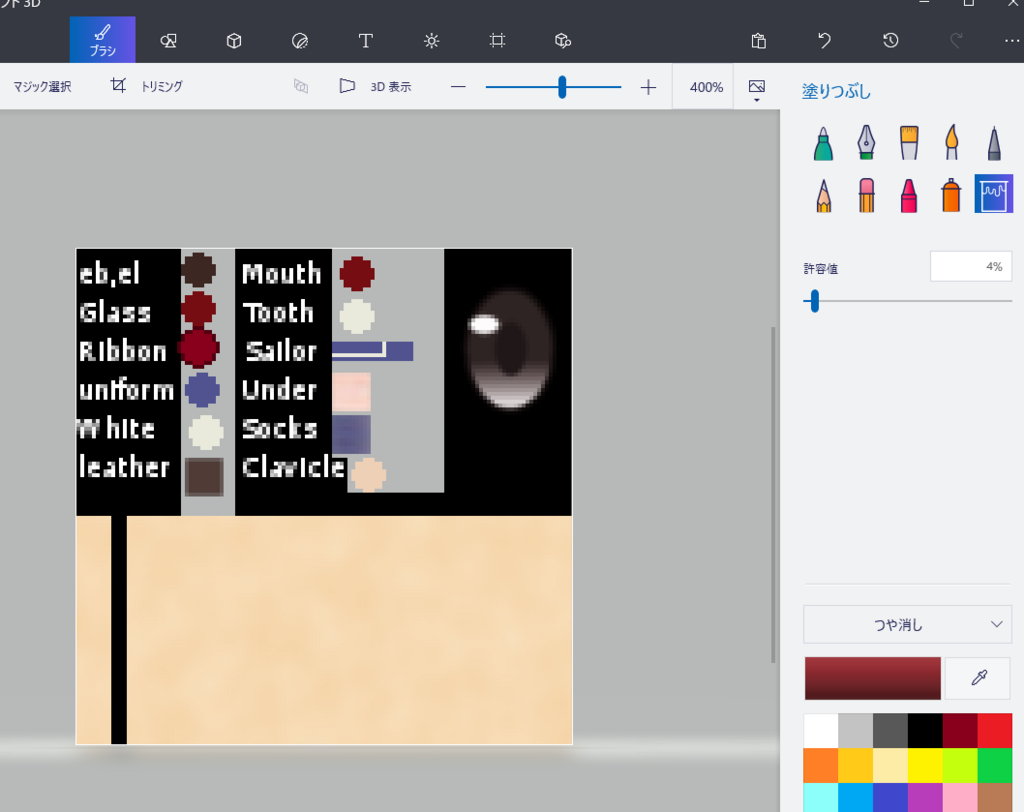Select the Watercolor brush
This screenshot has height=812, width=1024.
[952, 142]
